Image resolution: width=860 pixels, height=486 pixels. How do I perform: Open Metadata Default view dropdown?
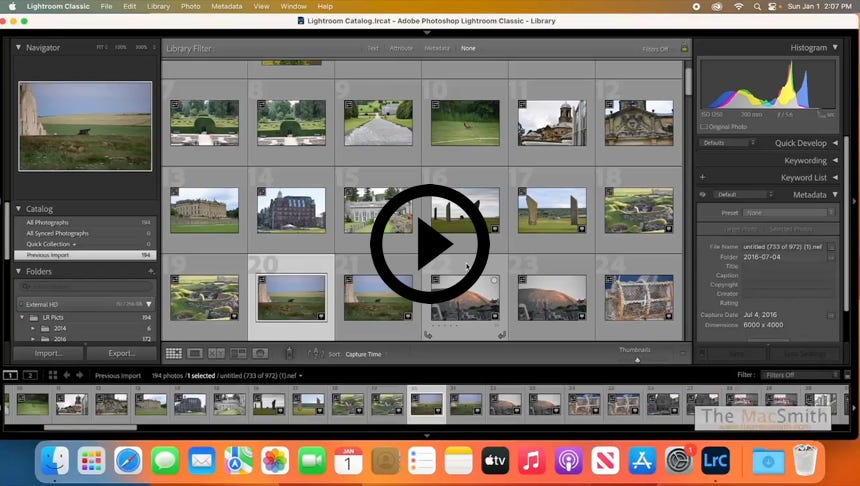pos(743,195)
